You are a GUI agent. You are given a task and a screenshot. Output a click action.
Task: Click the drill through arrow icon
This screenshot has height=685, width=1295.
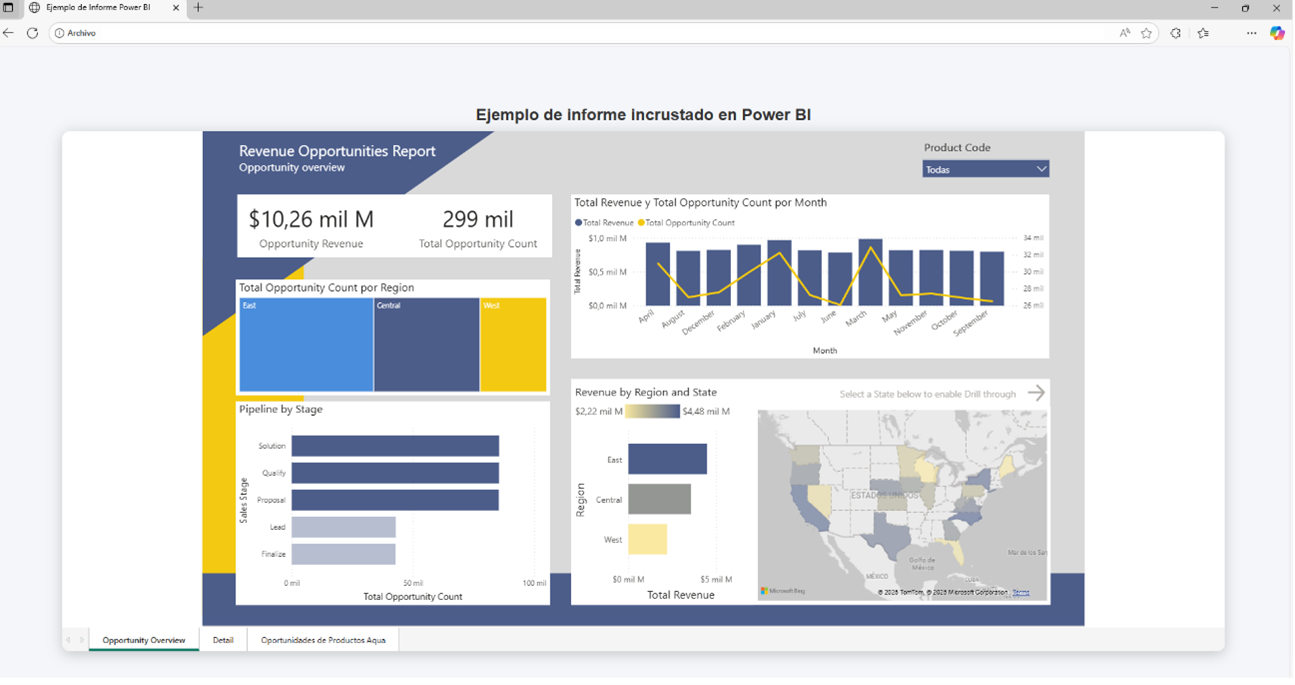pos(1036,393)
